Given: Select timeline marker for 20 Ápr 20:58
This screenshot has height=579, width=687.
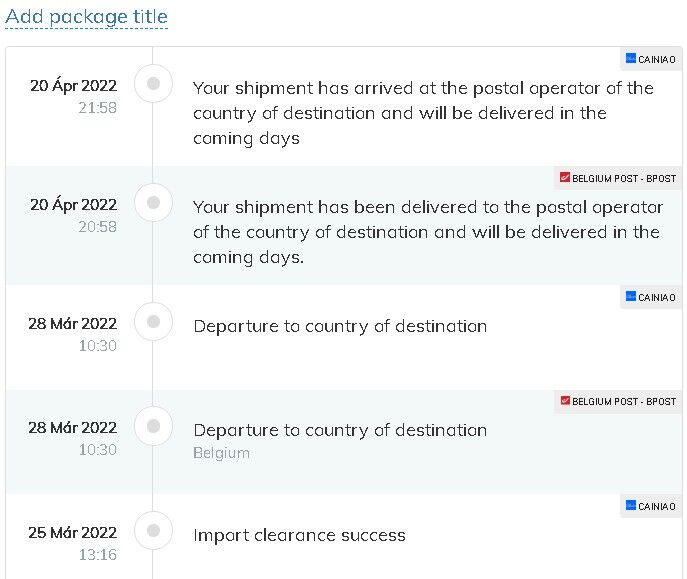Looking at the screenshot, I should pyautogui.click(x=153, y=202).
